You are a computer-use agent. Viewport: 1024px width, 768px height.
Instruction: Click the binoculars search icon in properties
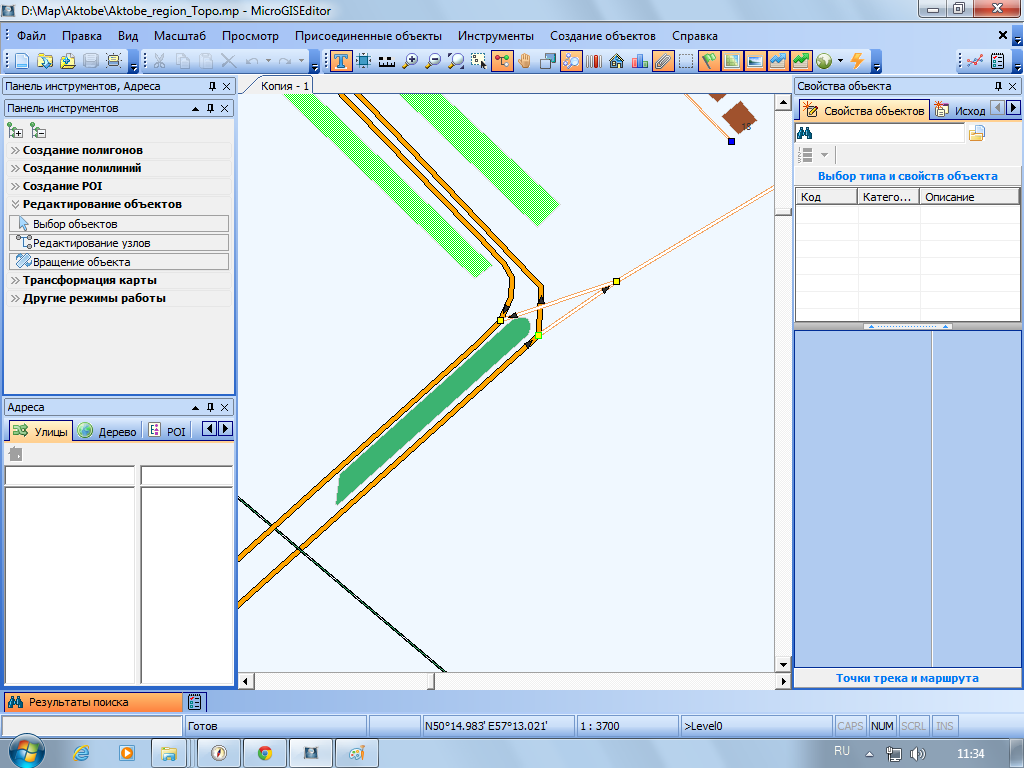pyautogui.click(x=804, y=133)
